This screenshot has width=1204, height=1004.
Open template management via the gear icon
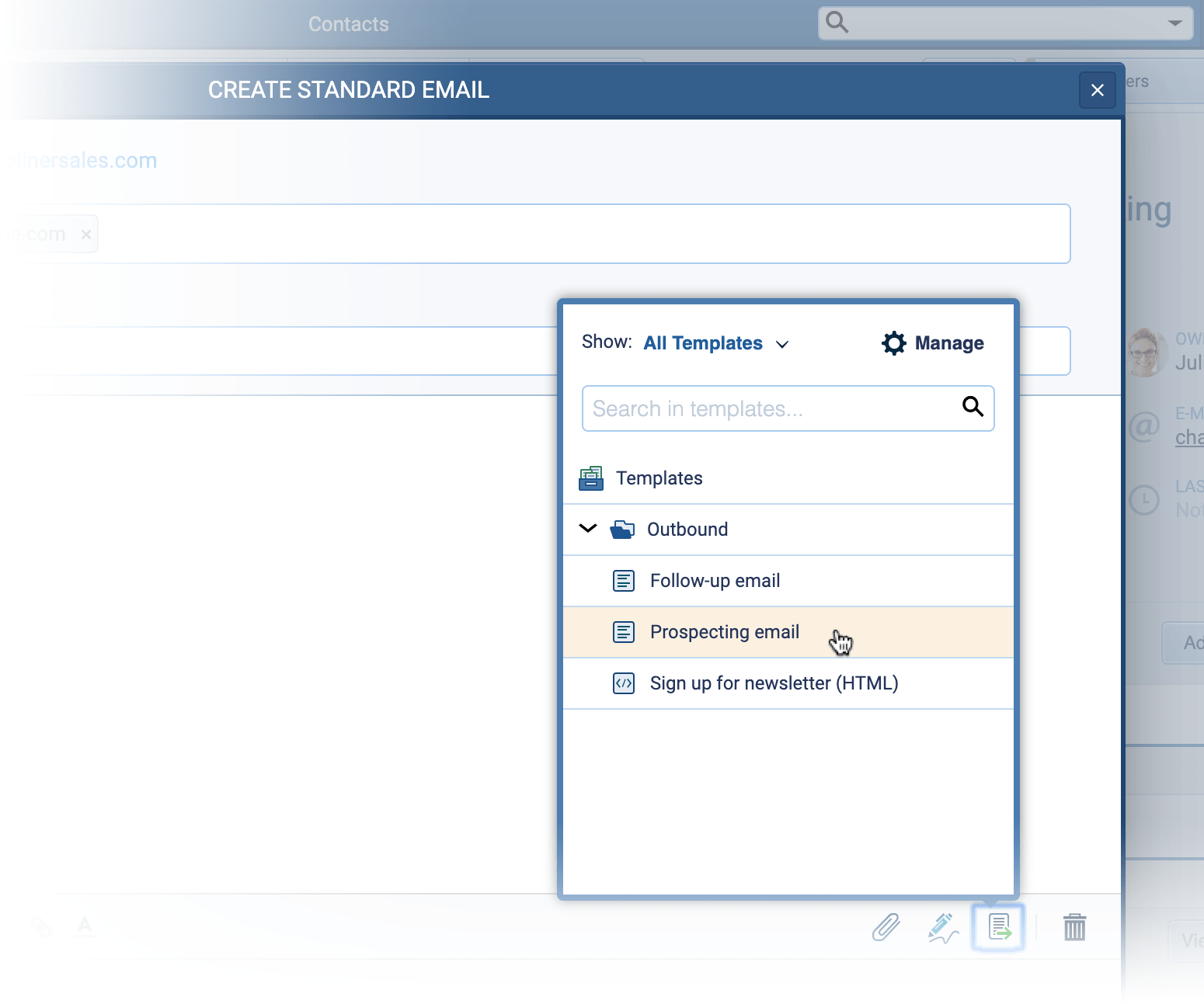pyautogui.click(x=893, y=342)
